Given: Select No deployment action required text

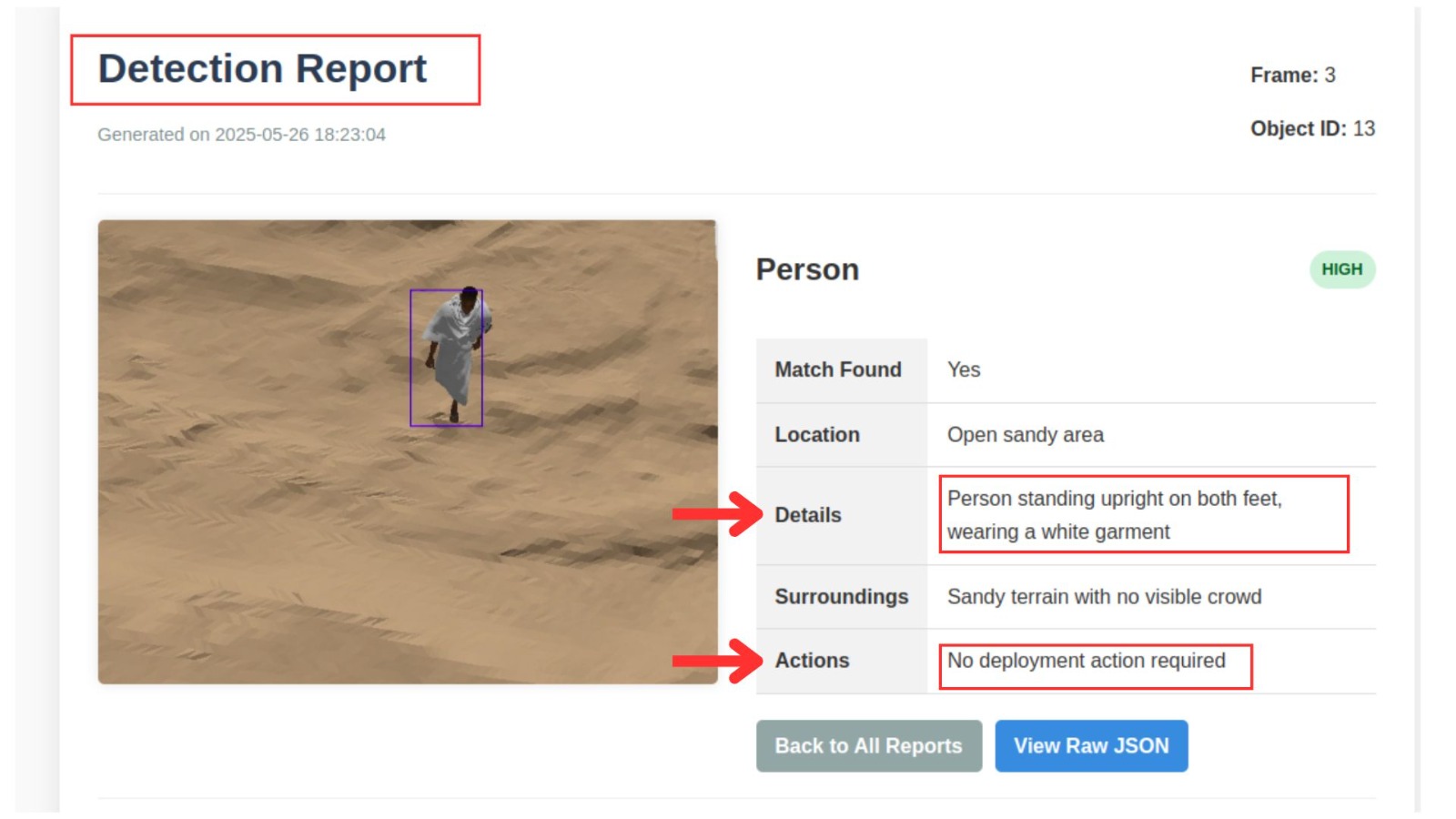Looking at the screenshot, I should coord(1087,661).
